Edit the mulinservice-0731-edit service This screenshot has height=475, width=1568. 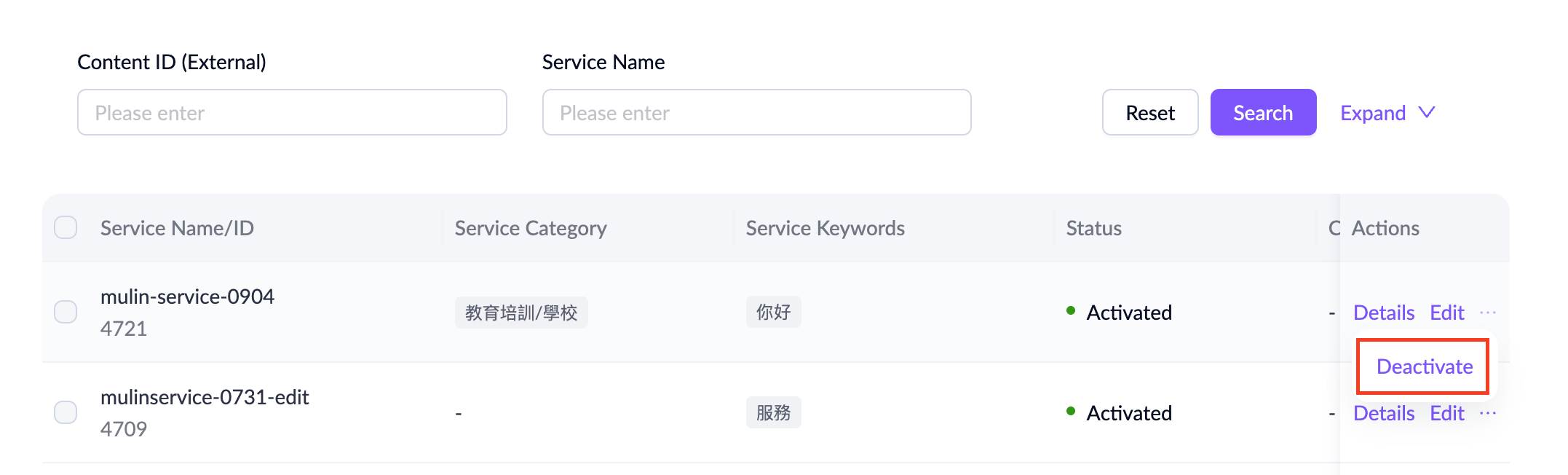click(1446, 413)
